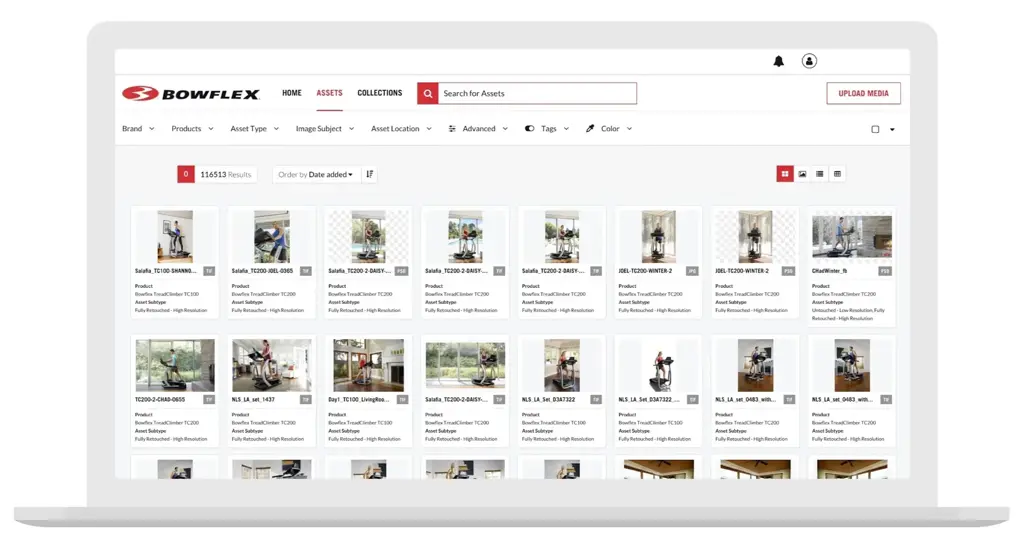Open the user profile icon

coord(809,61)
